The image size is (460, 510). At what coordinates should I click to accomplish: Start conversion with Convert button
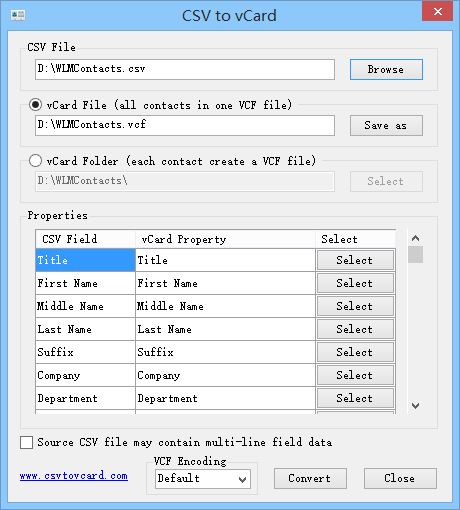click(310, 478)
